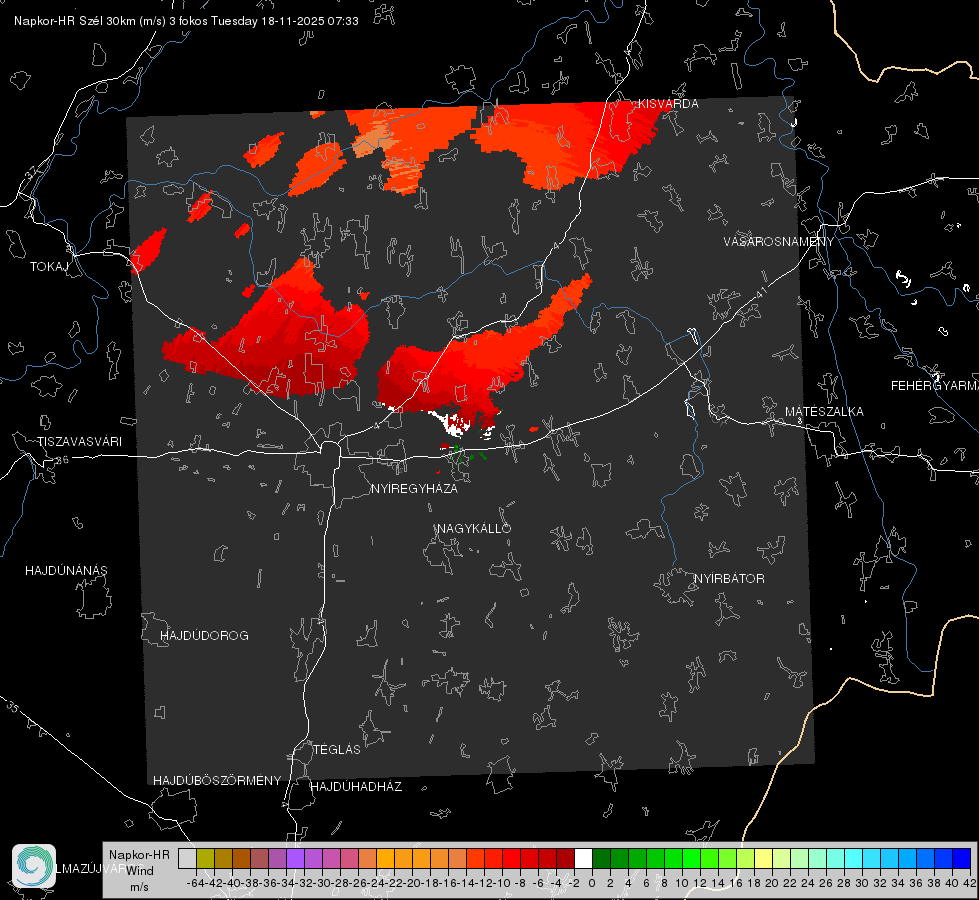Pick the dark blue legend swatch between 40 and 42

point(961,858)
